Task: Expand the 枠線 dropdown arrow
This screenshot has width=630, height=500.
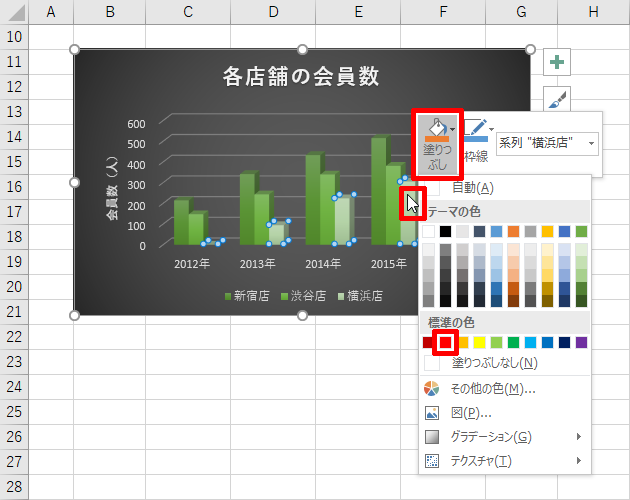Action: click(x=491, y=129)
